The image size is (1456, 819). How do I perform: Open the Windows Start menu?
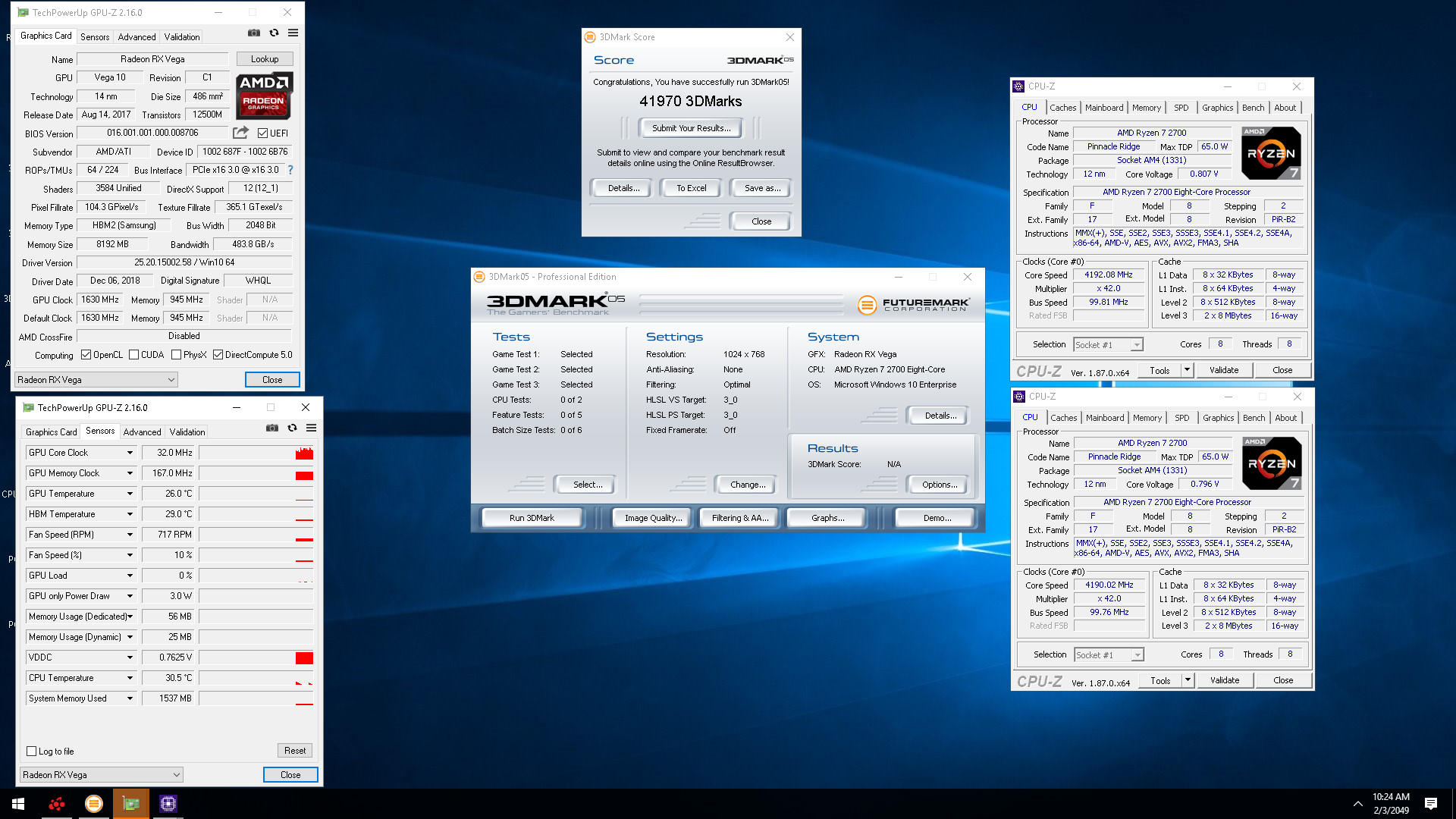[18, 804]
